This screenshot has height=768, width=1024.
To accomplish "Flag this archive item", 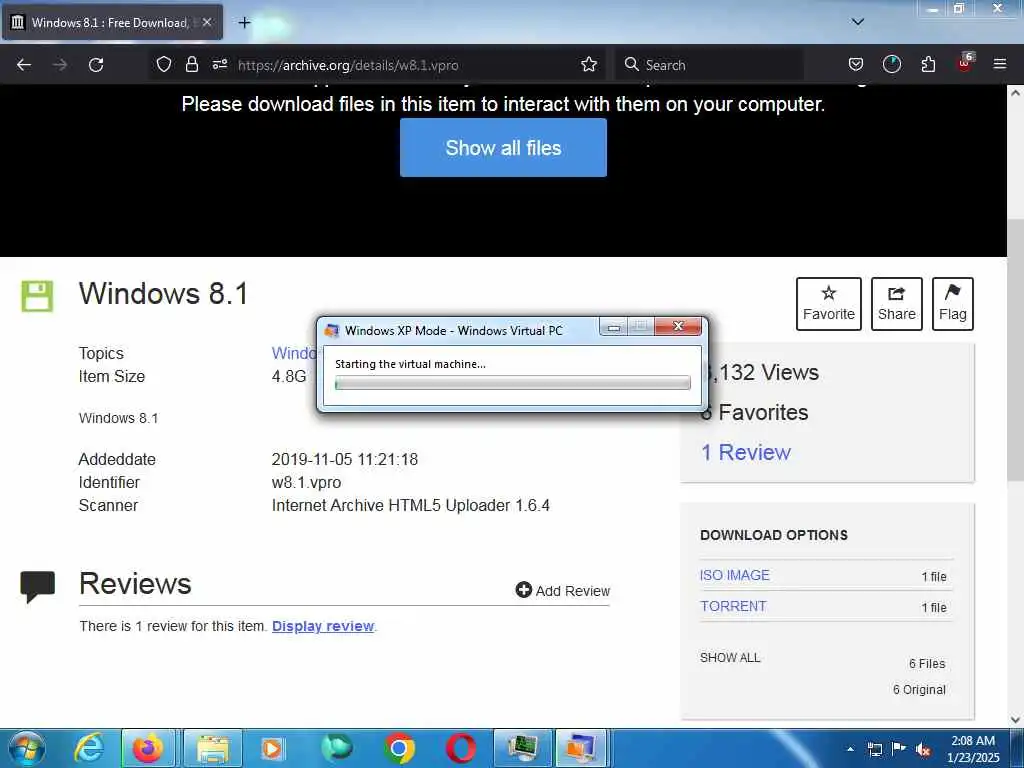I will coord(953,304).
